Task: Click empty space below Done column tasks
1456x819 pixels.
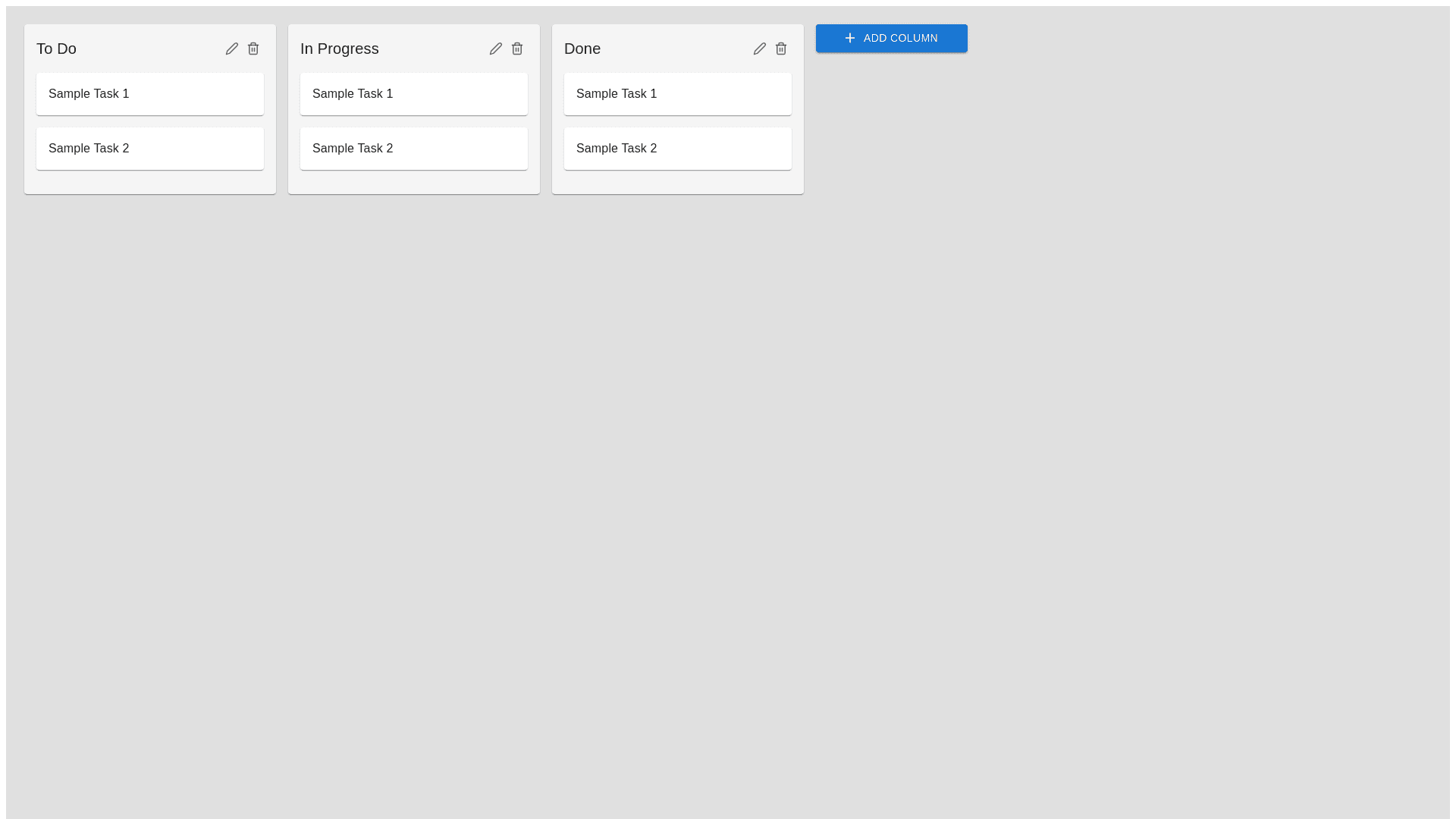Action: click(x=678, y=182)
